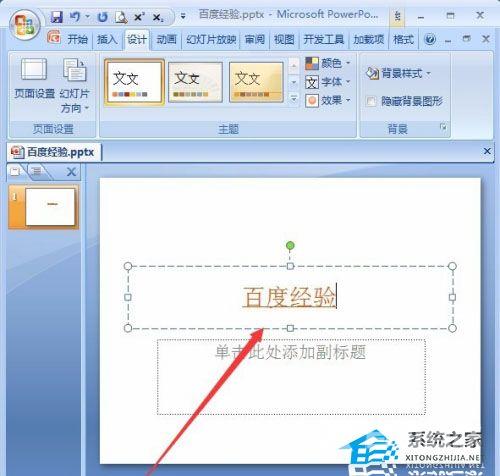
Task: Click the Office button logo
Action: pyautogui.click(x=24, y=26)
